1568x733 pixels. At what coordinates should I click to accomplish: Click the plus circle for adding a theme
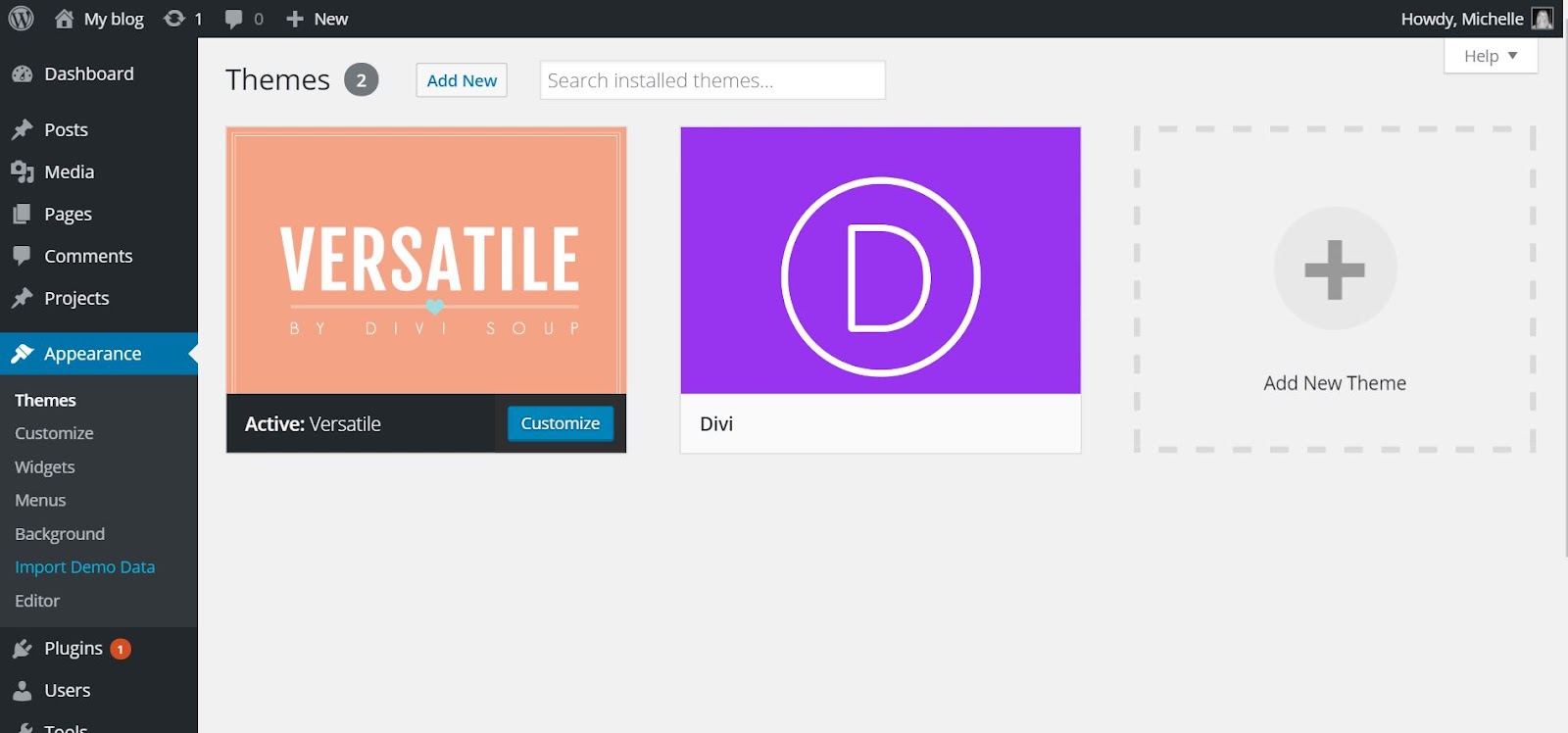point(1335,269)
